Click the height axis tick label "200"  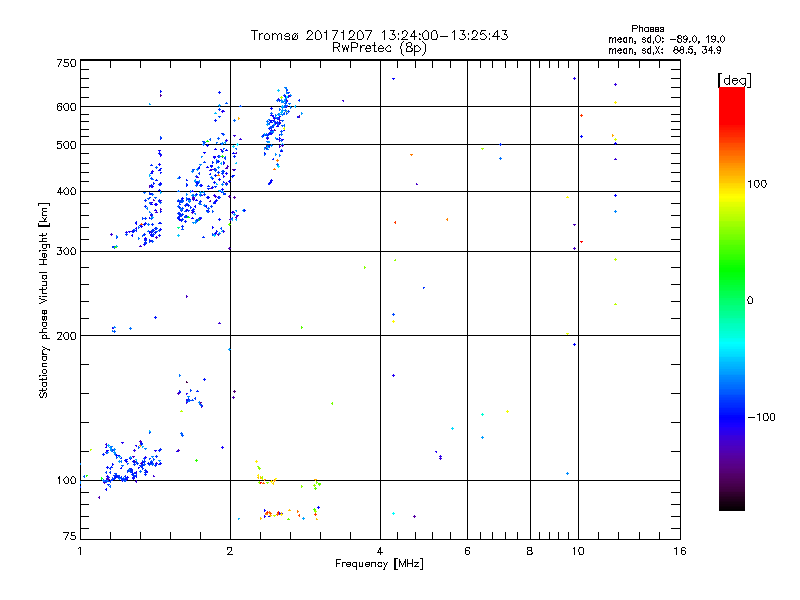[66, 336]
